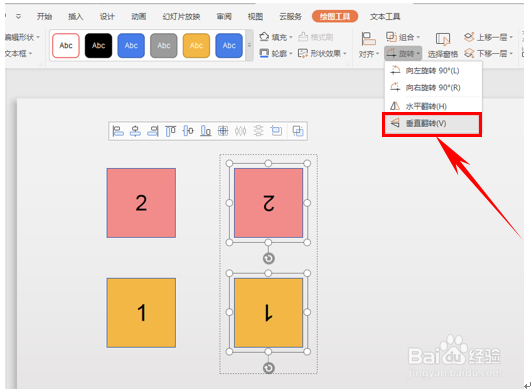Viewport: 532px width, 392px height.
Task: Open the 填充 fill dropdown arrow
Action: point(290,37)
